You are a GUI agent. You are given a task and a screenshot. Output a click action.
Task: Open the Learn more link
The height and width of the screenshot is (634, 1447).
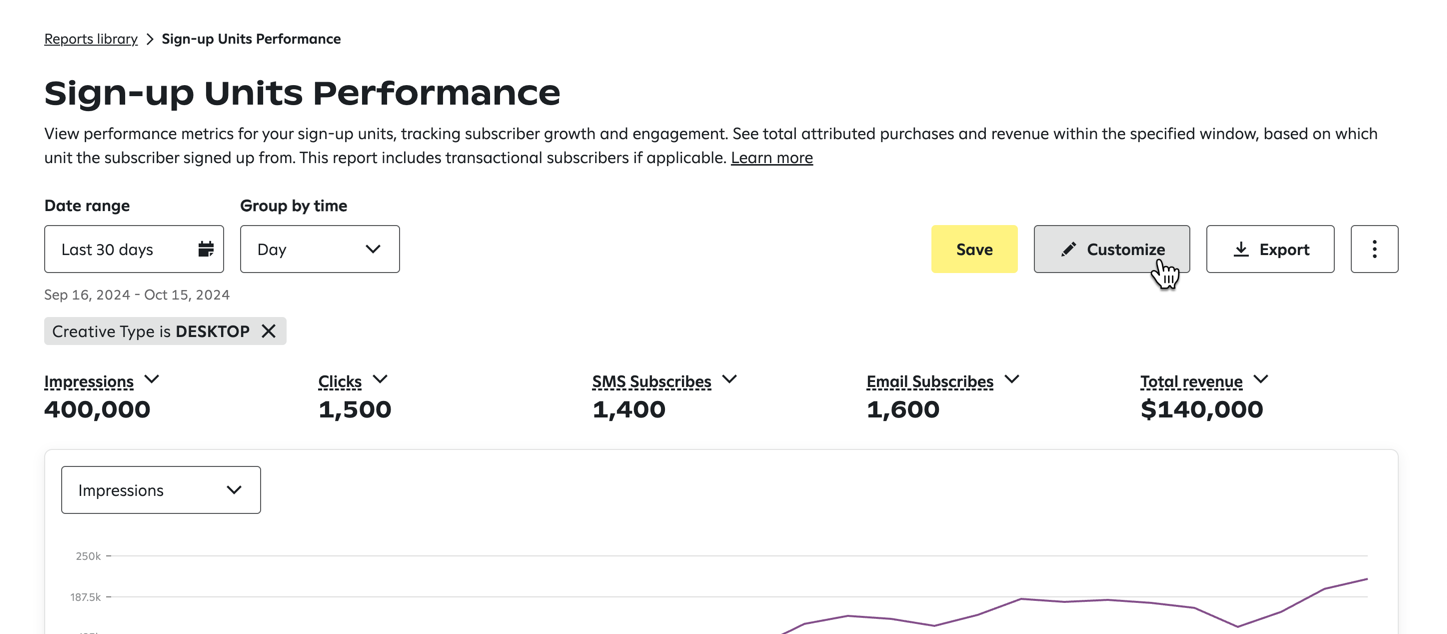point(771,157)
